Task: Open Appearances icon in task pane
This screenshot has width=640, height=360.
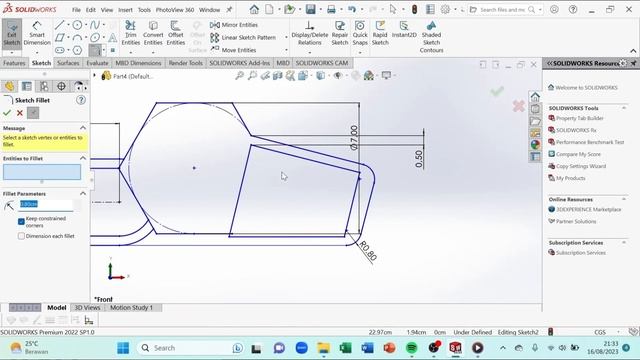Action: (535, 144)
